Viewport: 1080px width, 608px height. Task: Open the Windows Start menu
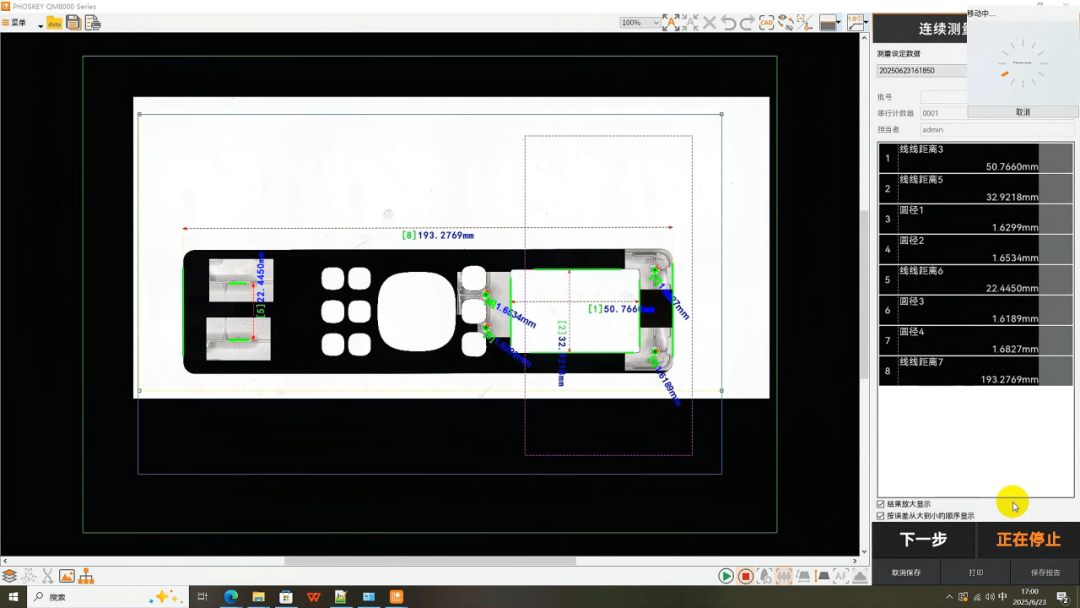[x=13, y=597]
